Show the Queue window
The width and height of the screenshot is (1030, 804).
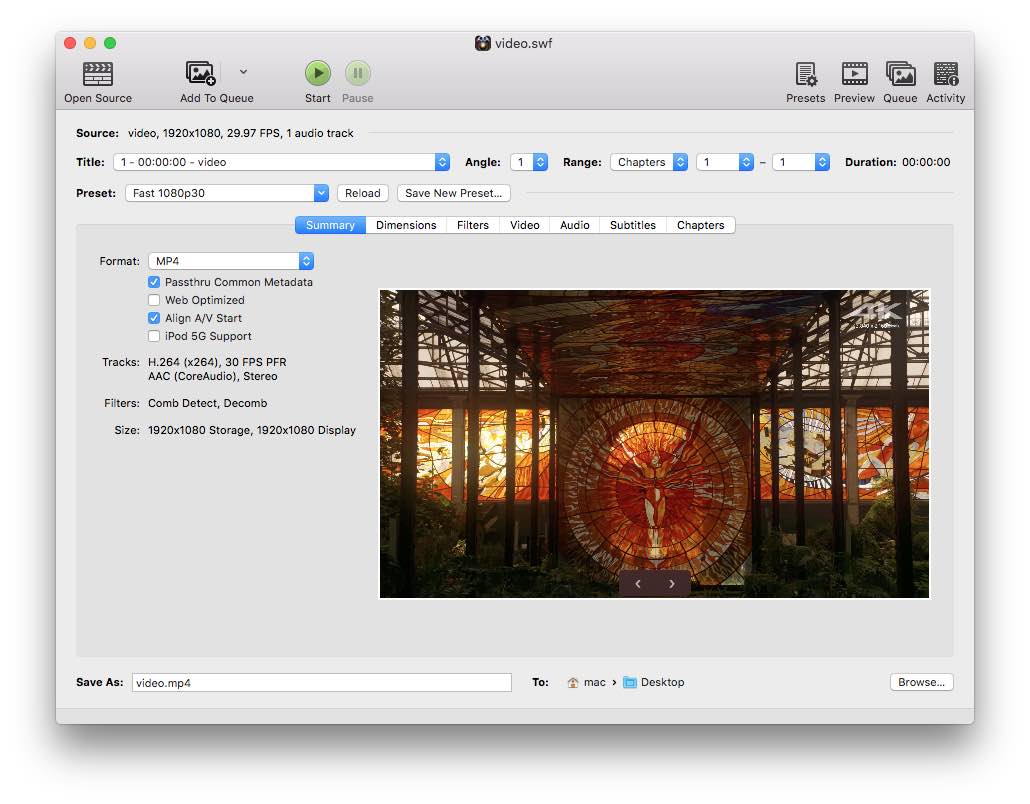pyautogui.click(x=900, y=74)
